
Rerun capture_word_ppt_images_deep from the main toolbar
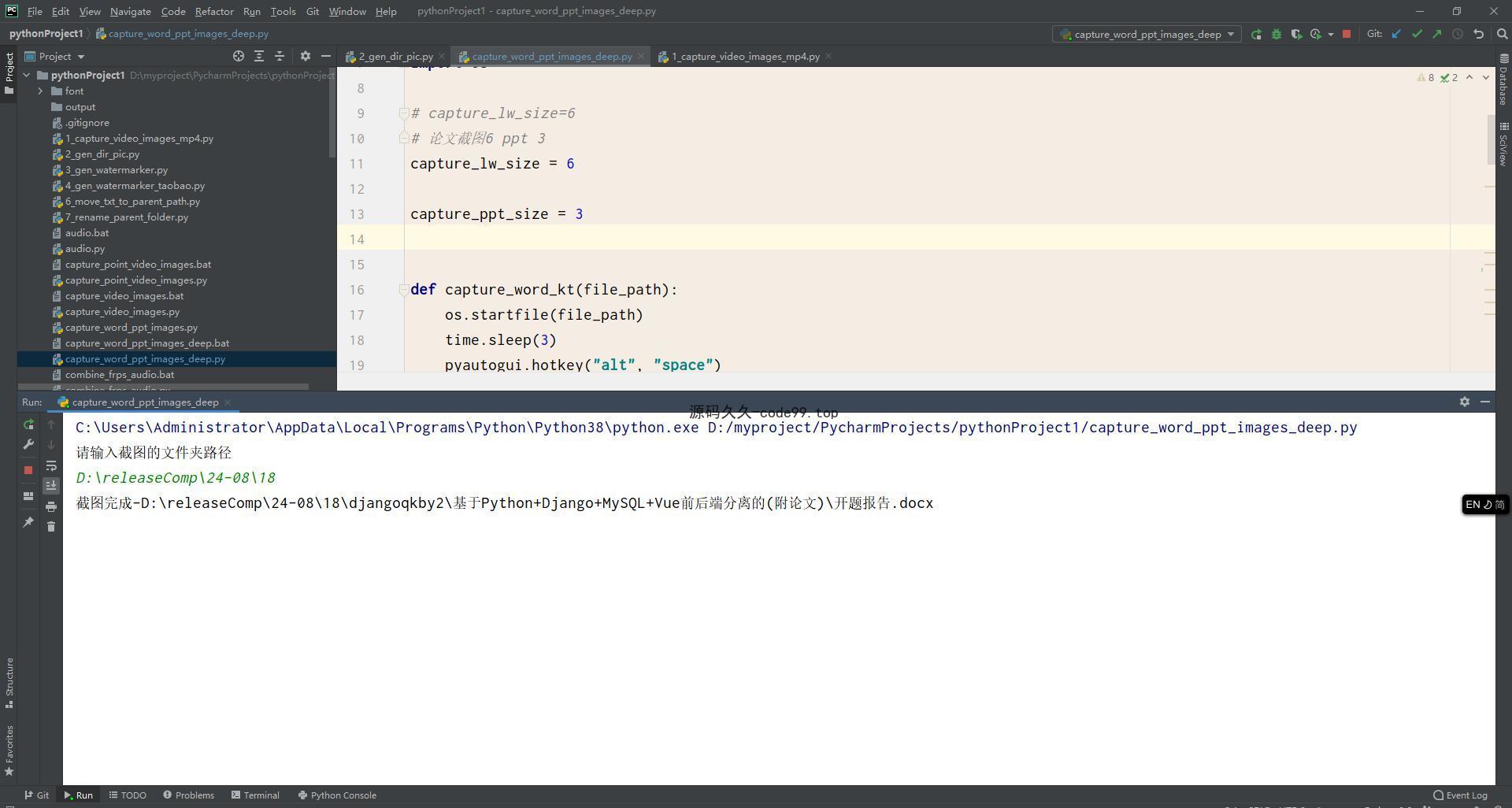[x=1256, y=34]
